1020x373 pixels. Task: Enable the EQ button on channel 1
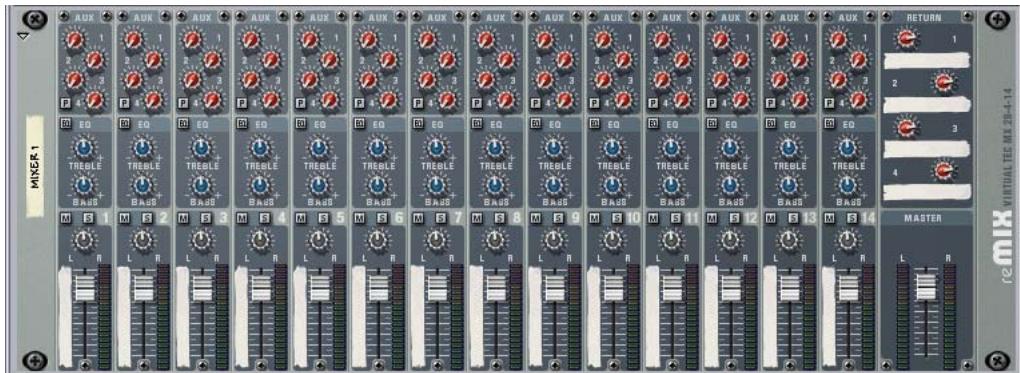(65, 123)
